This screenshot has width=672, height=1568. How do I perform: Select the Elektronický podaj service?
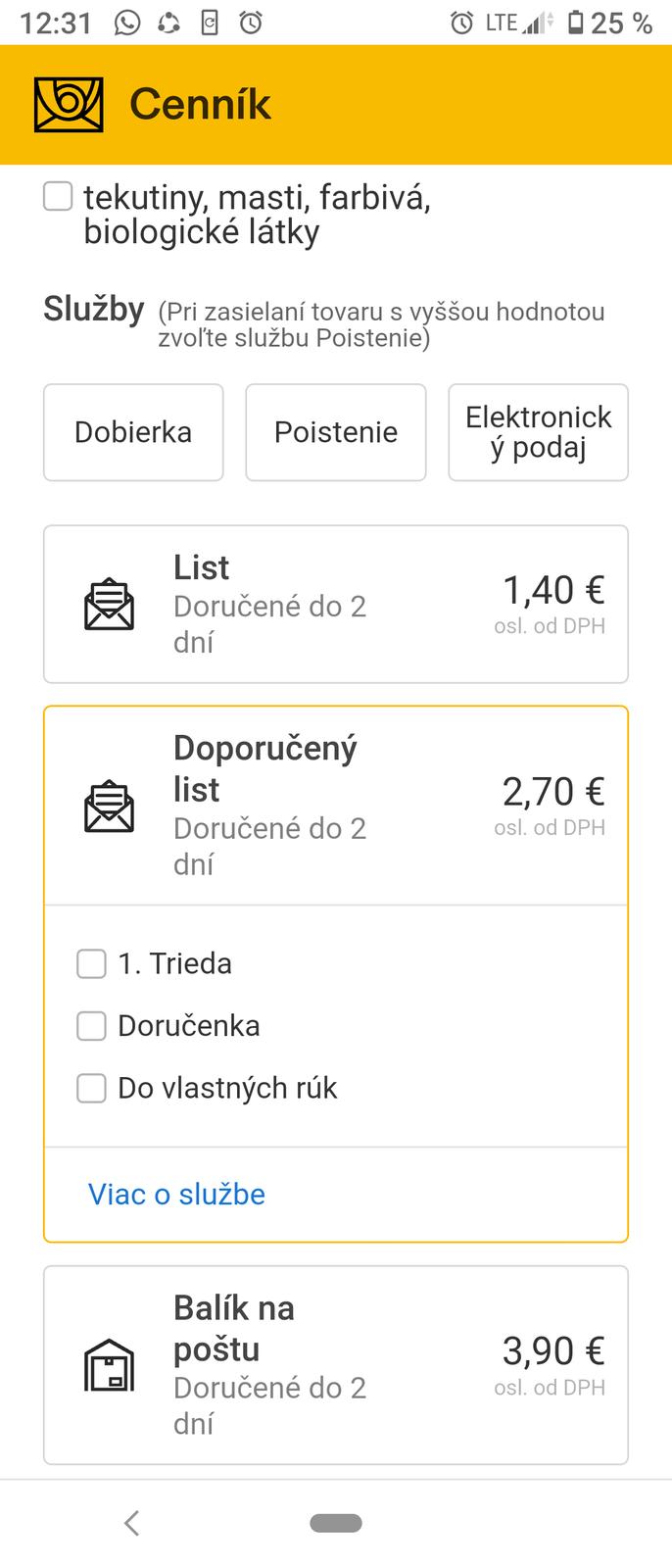(538, 432)
